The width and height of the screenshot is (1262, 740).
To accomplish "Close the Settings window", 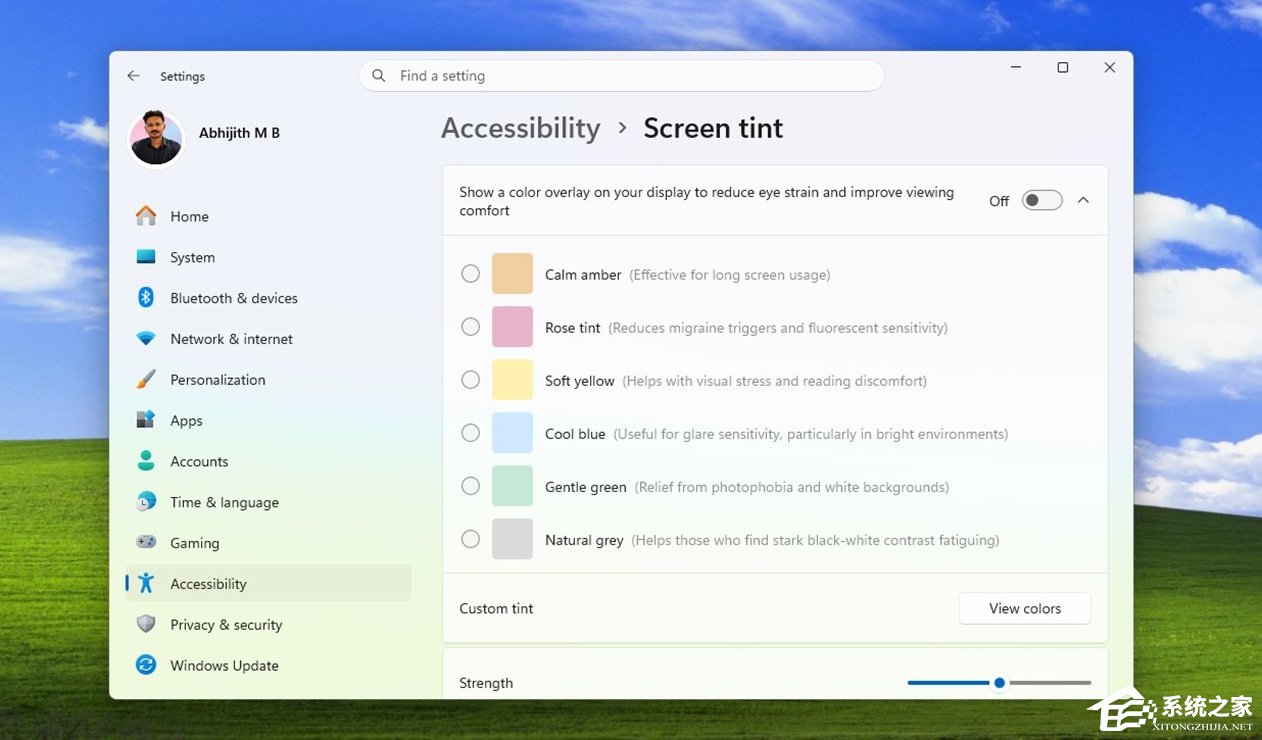I will coord(1110,67).
